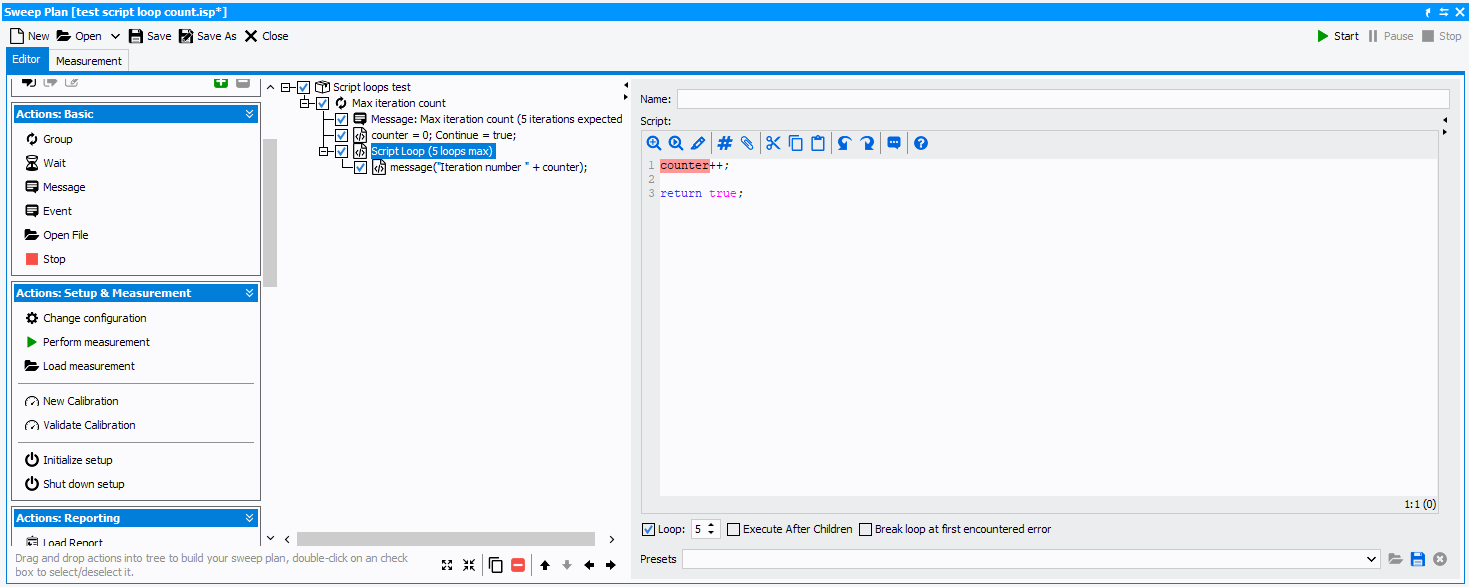Viewport: 1469px width, 587px height.
Task: Redo the last script edit
Action: (x=867, y=143)
